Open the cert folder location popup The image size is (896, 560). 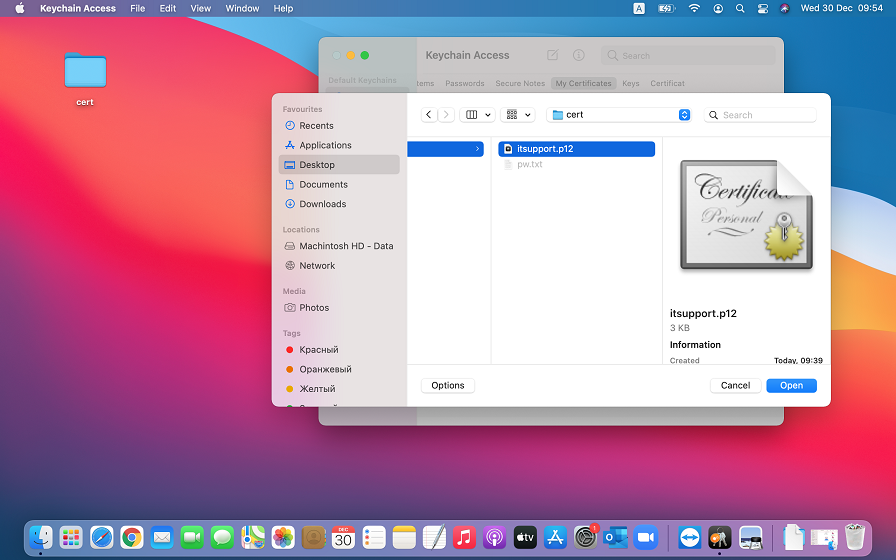coord(620,115)
